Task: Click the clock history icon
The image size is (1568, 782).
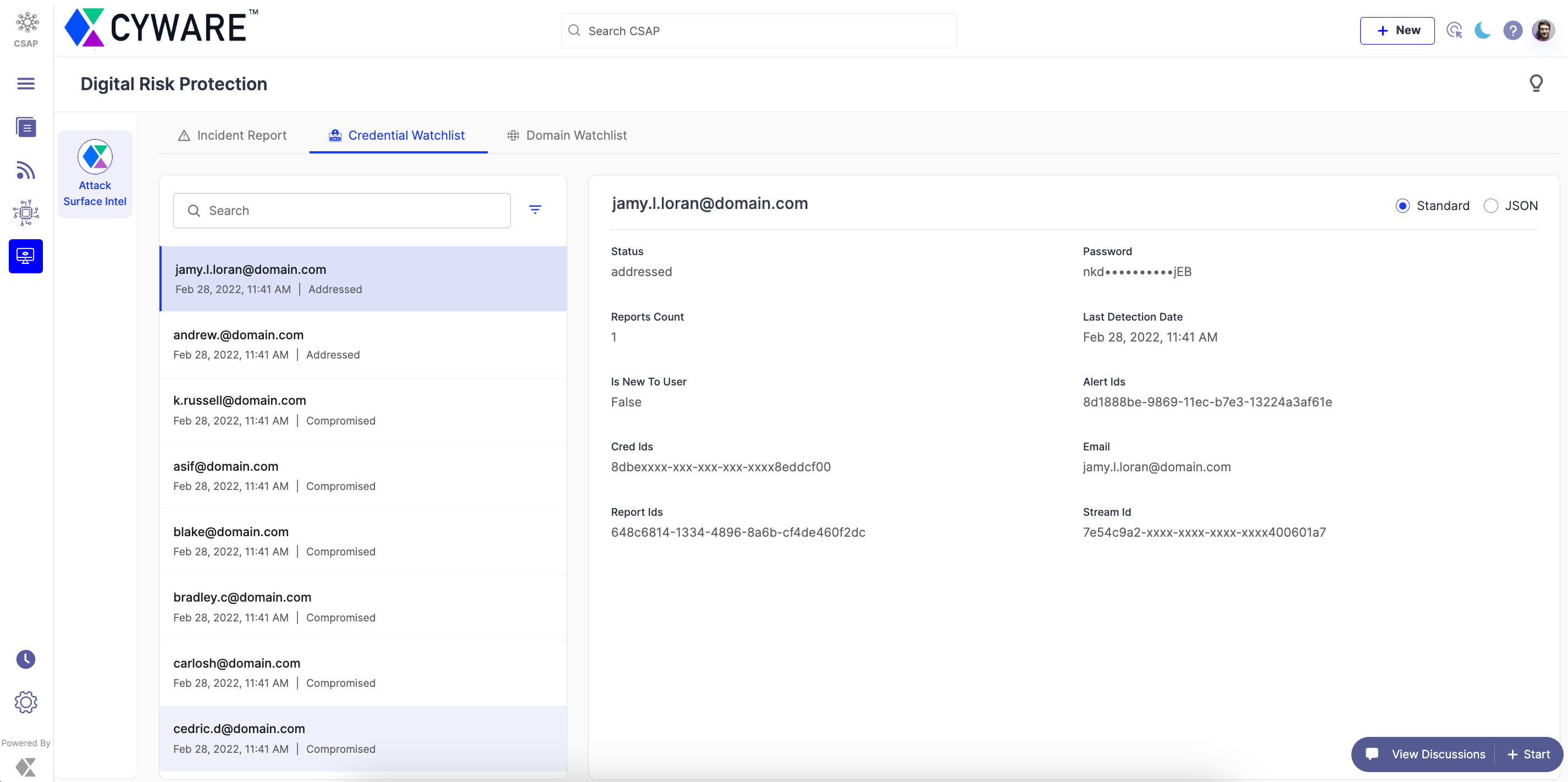Action: click(x=25, y=659)
